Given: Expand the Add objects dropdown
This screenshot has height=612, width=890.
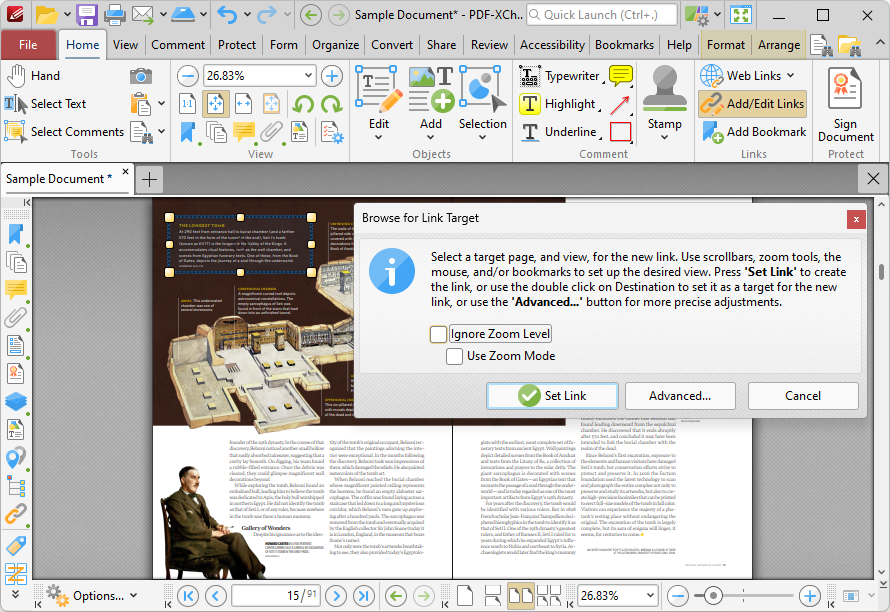Looking at the screenshot, I should click(430, 137).
